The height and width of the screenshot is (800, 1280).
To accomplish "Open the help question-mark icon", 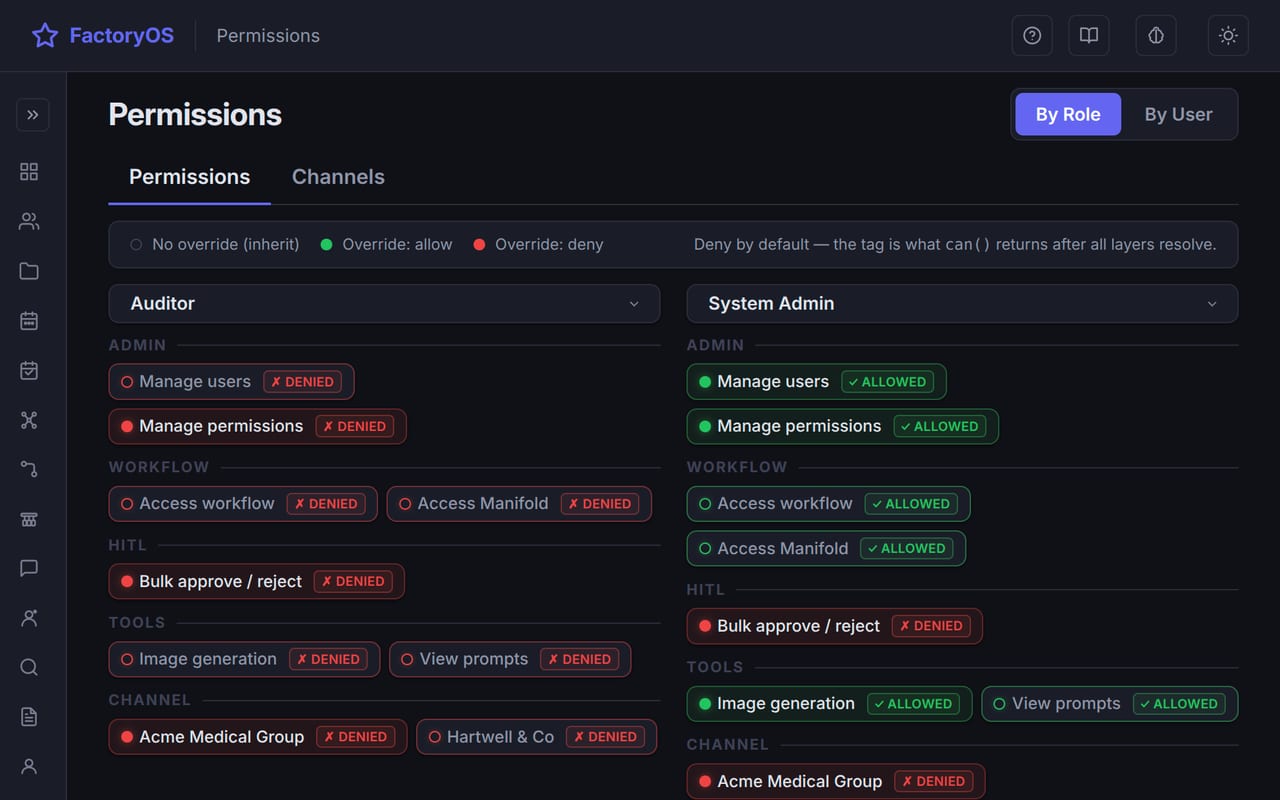I will (1032, 36).
